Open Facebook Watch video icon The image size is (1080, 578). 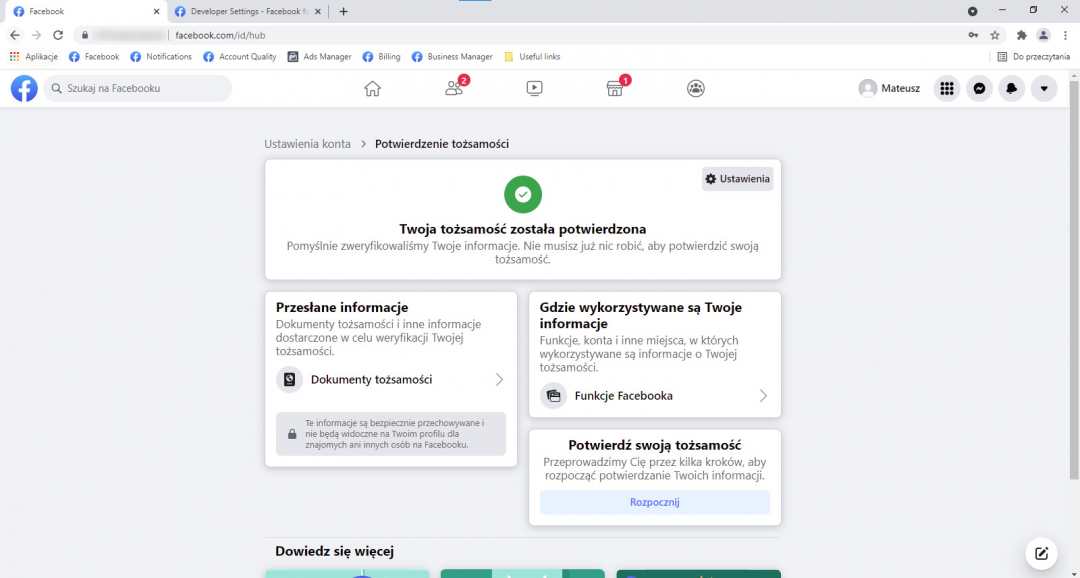point(534,88)
